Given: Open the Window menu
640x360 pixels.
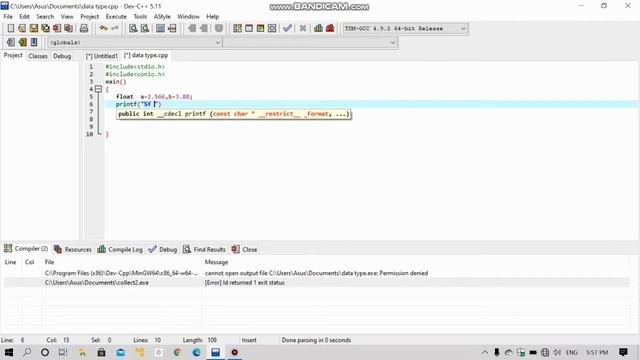Looking at the screenshot, I should (x=188, y=16).
